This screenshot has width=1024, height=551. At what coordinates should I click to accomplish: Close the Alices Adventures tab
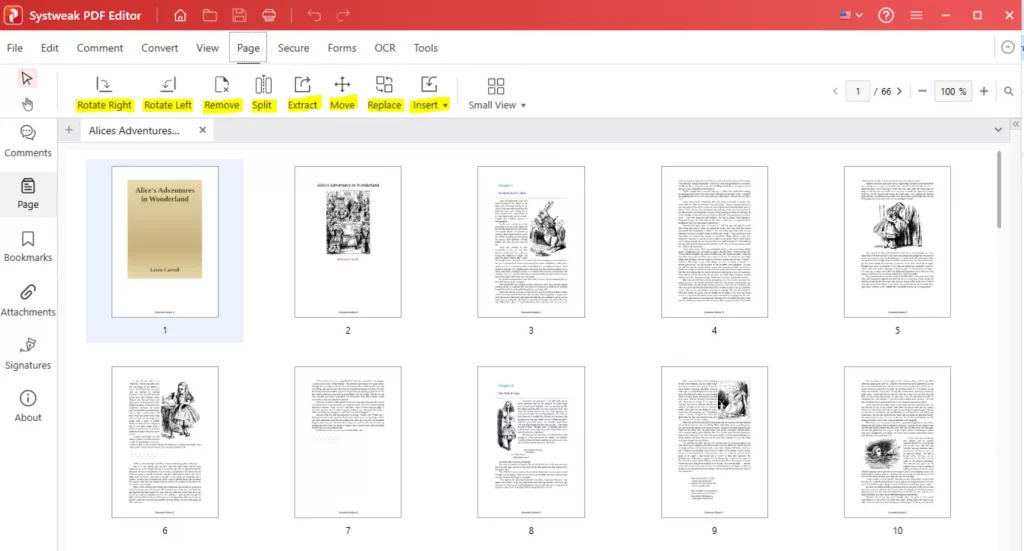(x=202, y=130)
